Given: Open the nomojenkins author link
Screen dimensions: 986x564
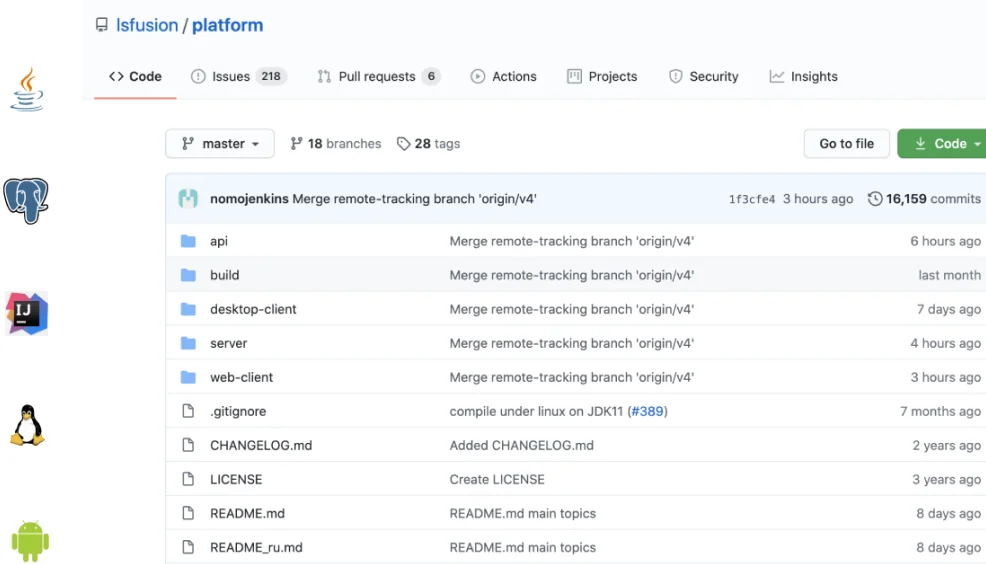Looking at the screenshot, I should coord(249,199).
